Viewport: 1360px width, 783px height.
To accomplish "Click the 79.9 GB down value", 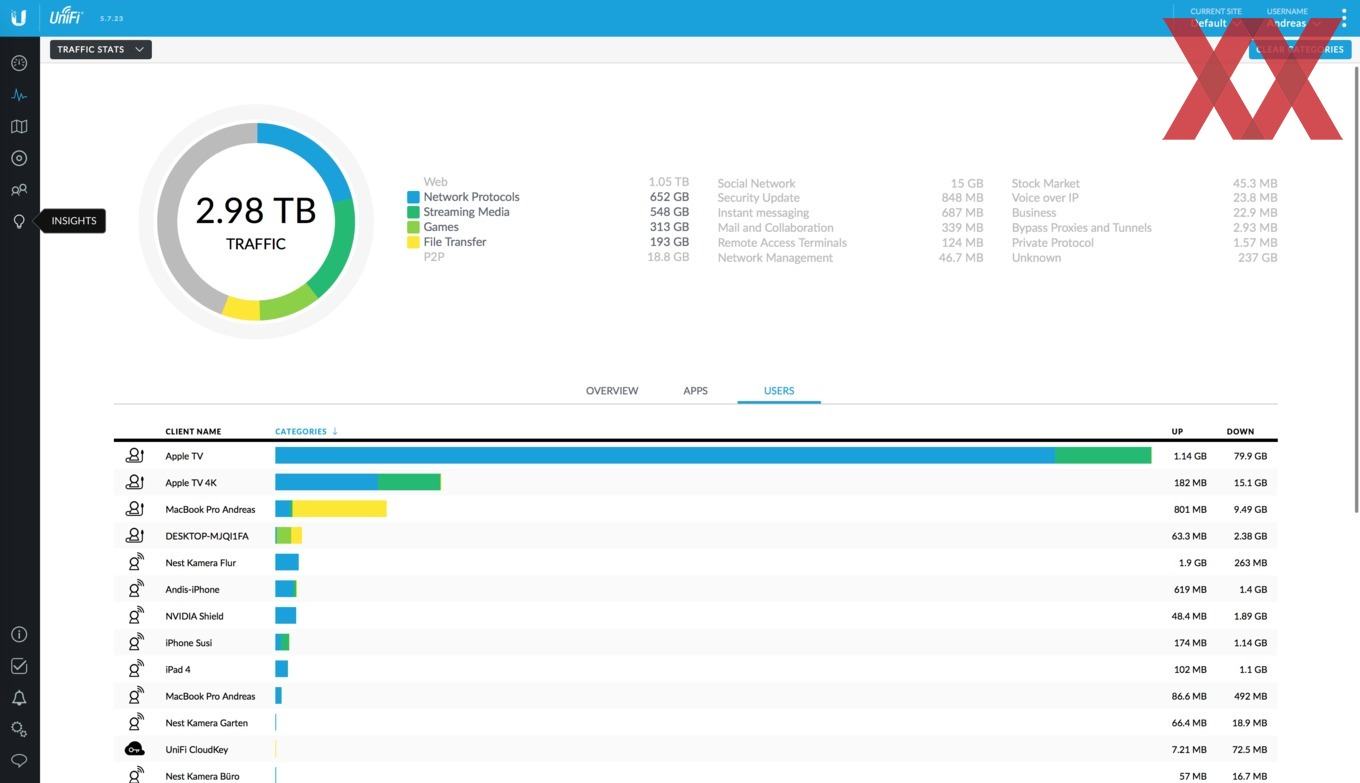I will 1250,456.
